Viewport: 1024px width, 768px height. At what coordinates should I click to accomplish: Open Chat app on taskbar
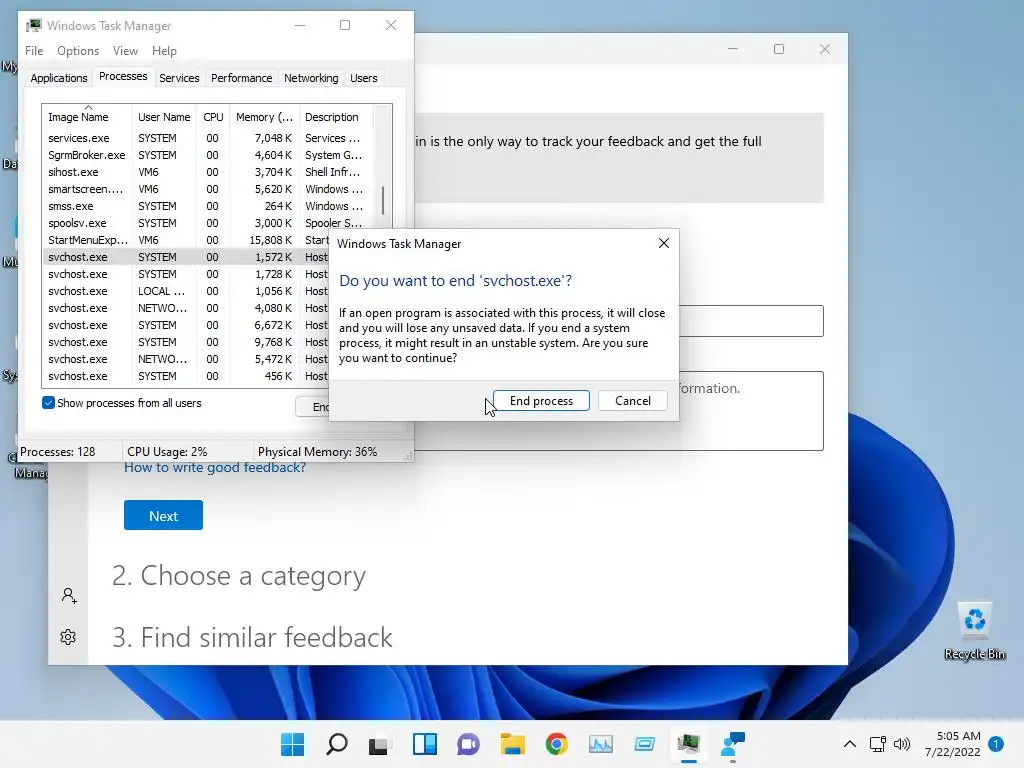coord(468,744)
